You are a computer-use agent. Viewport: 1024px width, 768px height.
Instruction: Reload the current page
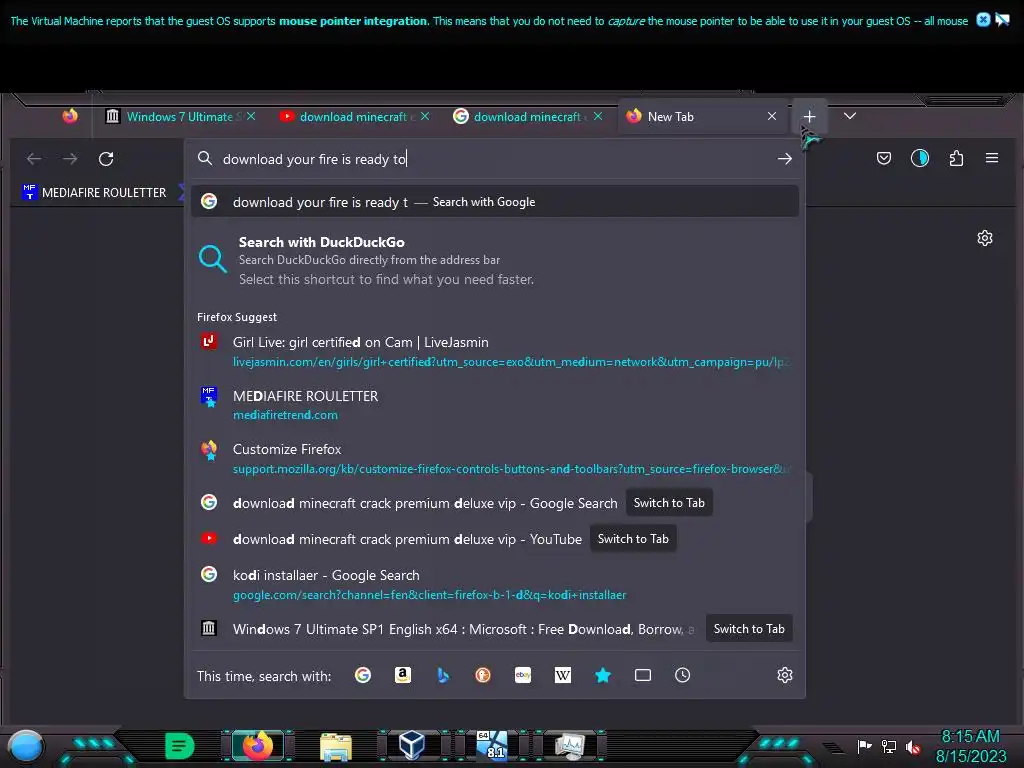click(106, 159)
